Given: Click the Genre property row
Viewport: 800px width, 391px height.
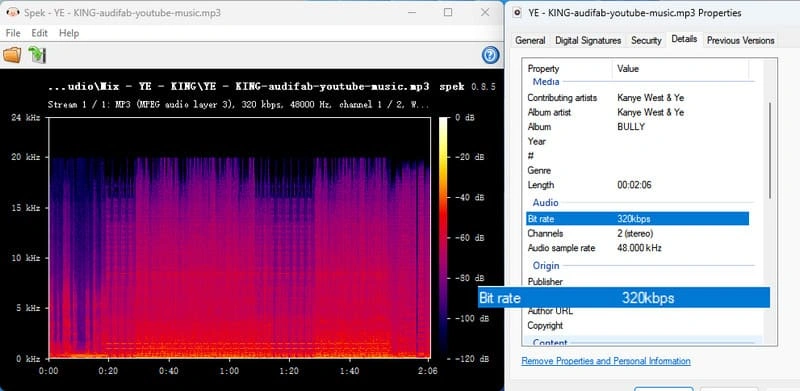Looking at the screenshot, I should point(637,170).
